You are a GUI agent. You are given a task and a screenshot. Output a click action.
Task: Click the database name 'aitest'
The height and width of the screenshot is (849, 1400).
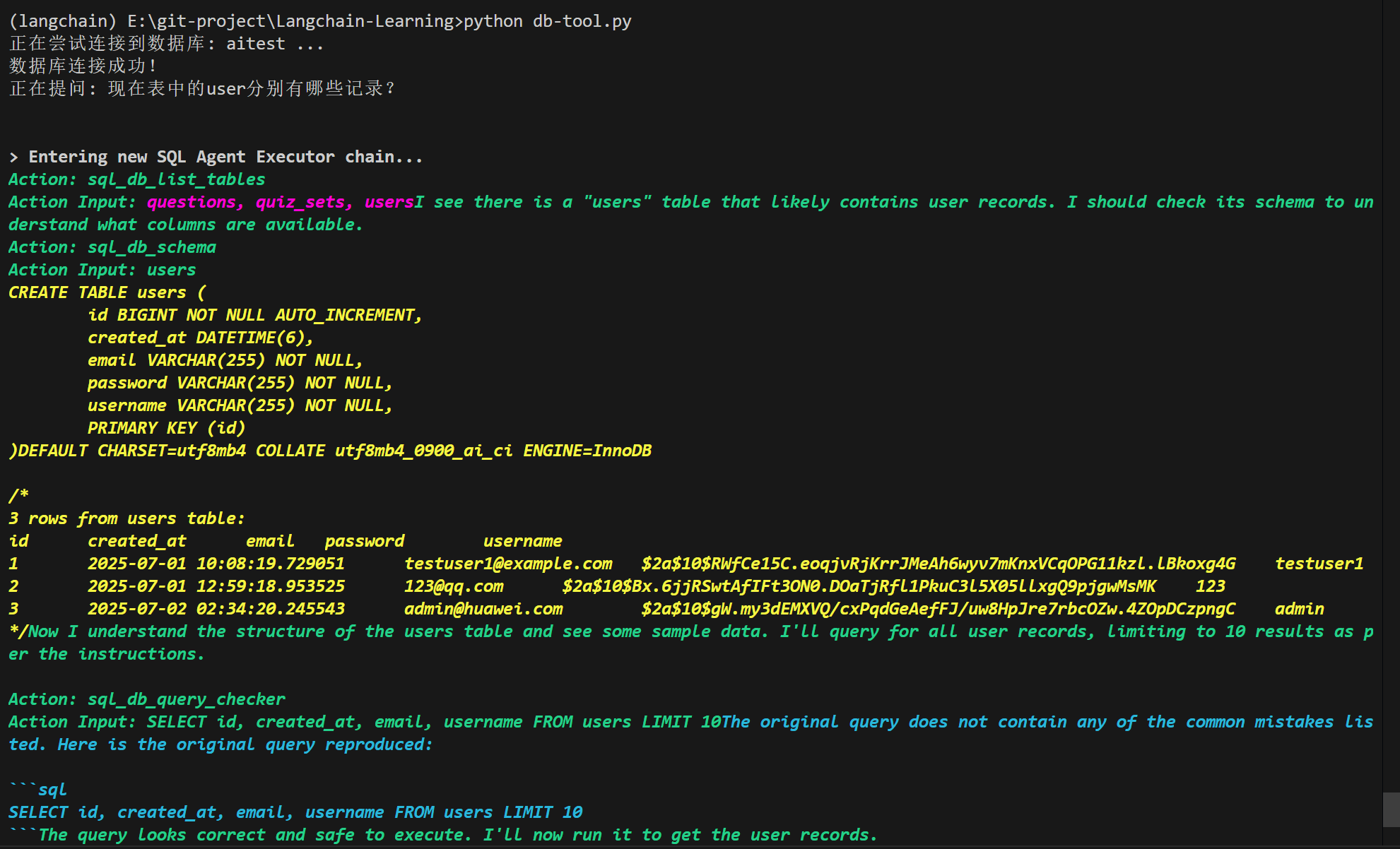click(255, 44)
